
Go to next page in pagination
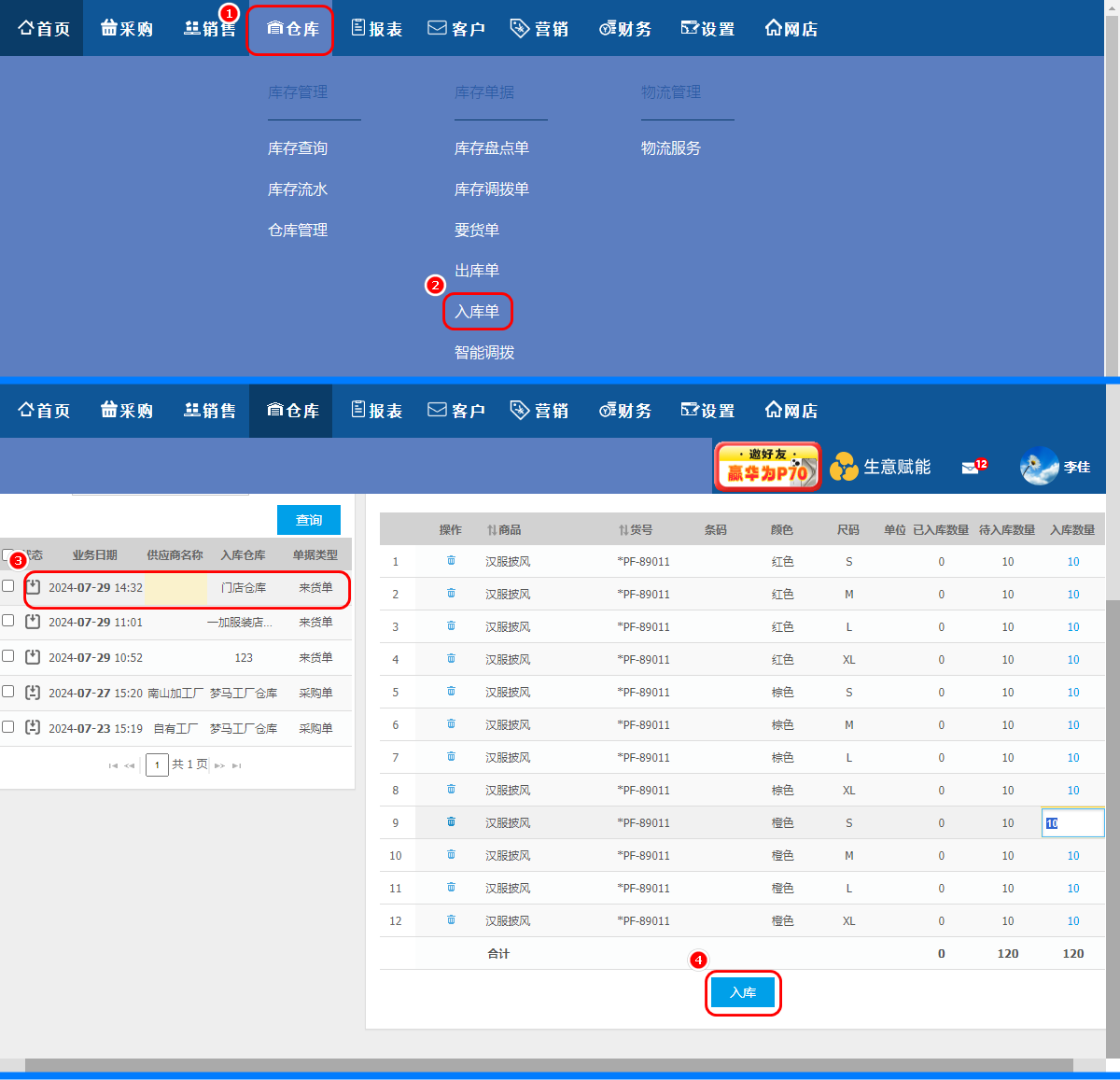coord(219,765)
